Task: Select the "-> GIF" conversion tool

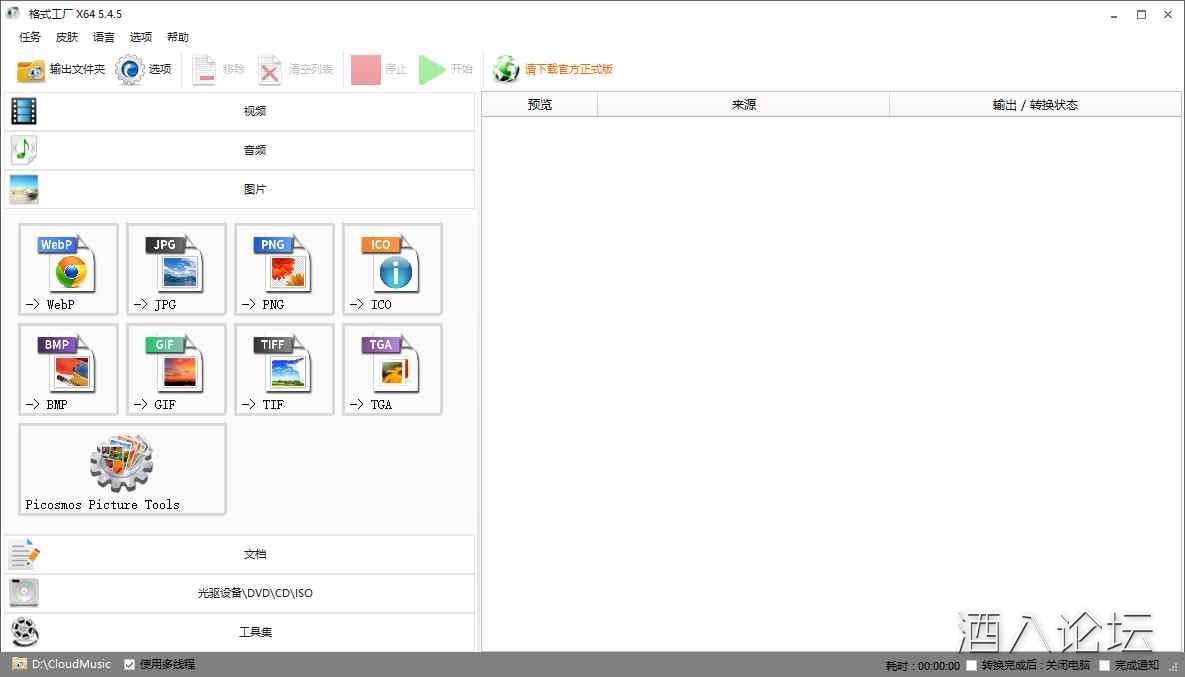Action: [176, 369]
